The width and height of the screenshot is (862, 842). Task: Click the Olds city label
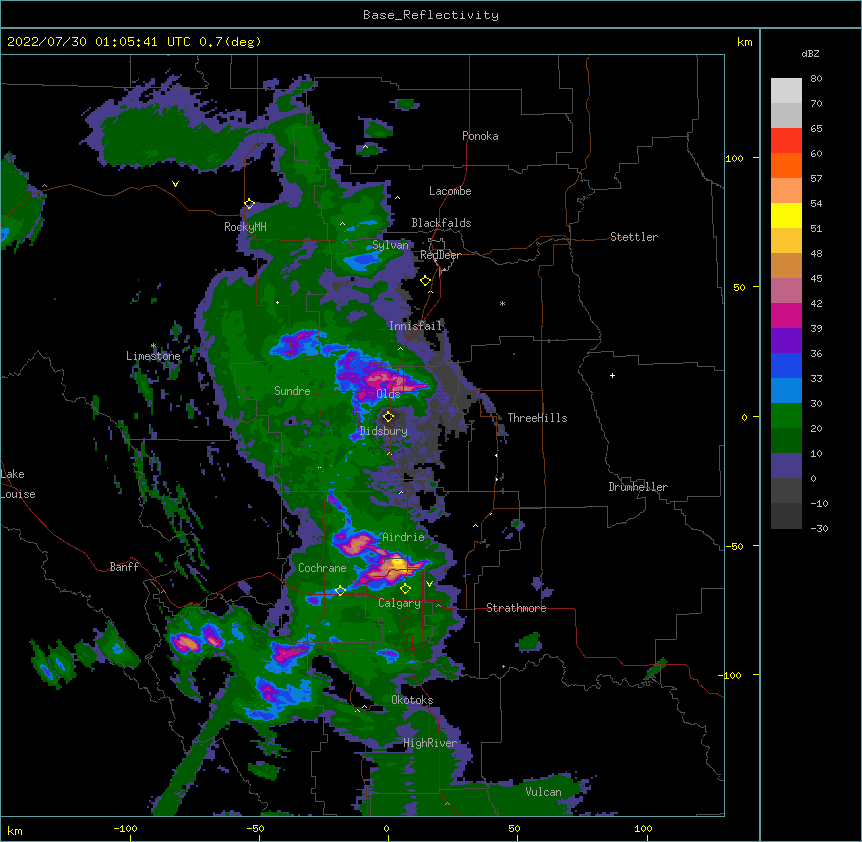tap(388, 394)
